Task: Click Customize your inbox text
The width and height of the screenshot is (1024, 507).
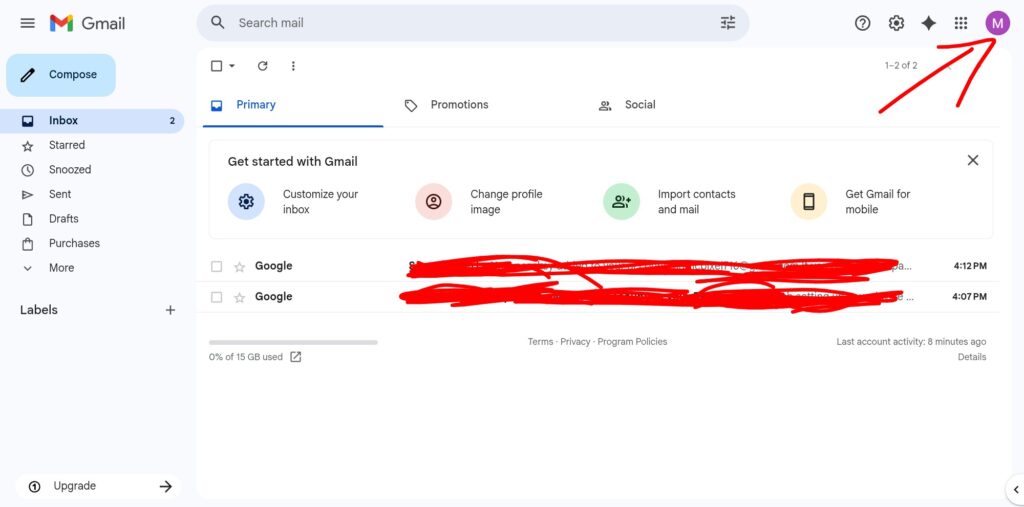Action: 320,202
